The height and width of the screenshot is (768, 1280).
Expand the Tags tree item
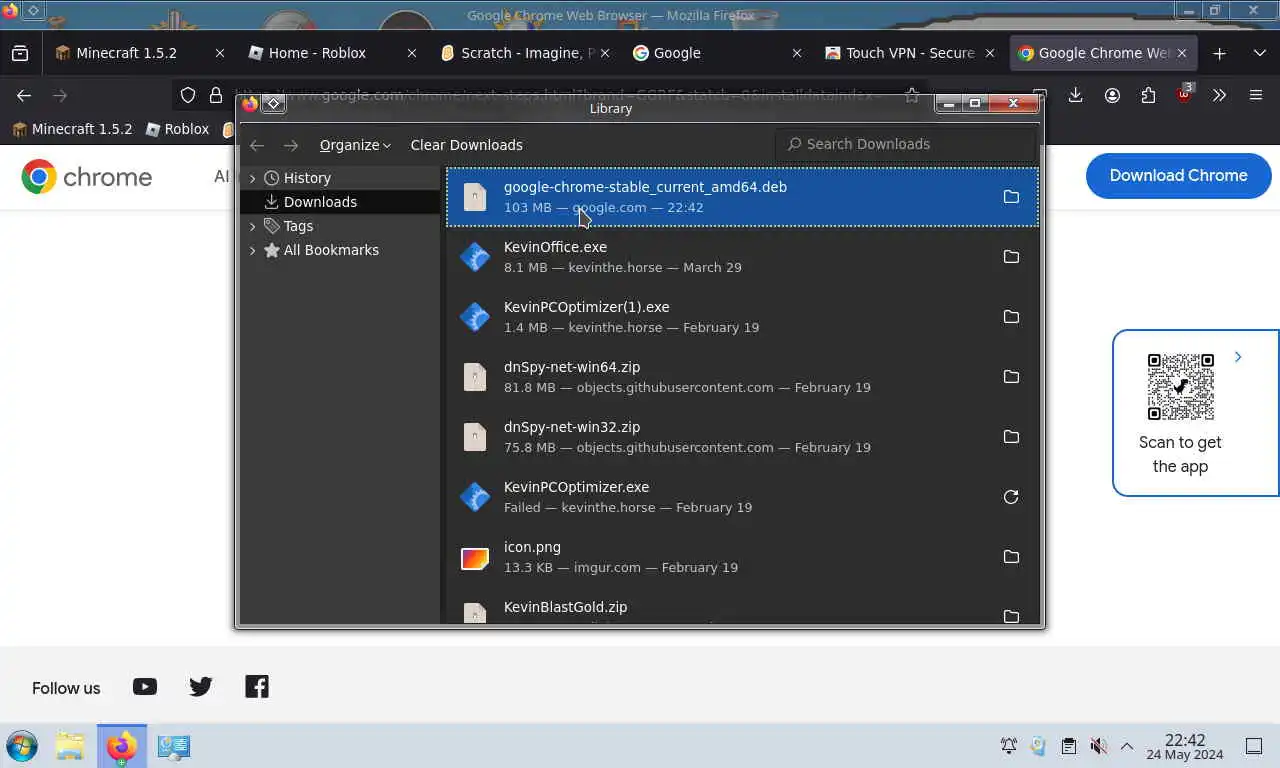[x=252, y=226]
